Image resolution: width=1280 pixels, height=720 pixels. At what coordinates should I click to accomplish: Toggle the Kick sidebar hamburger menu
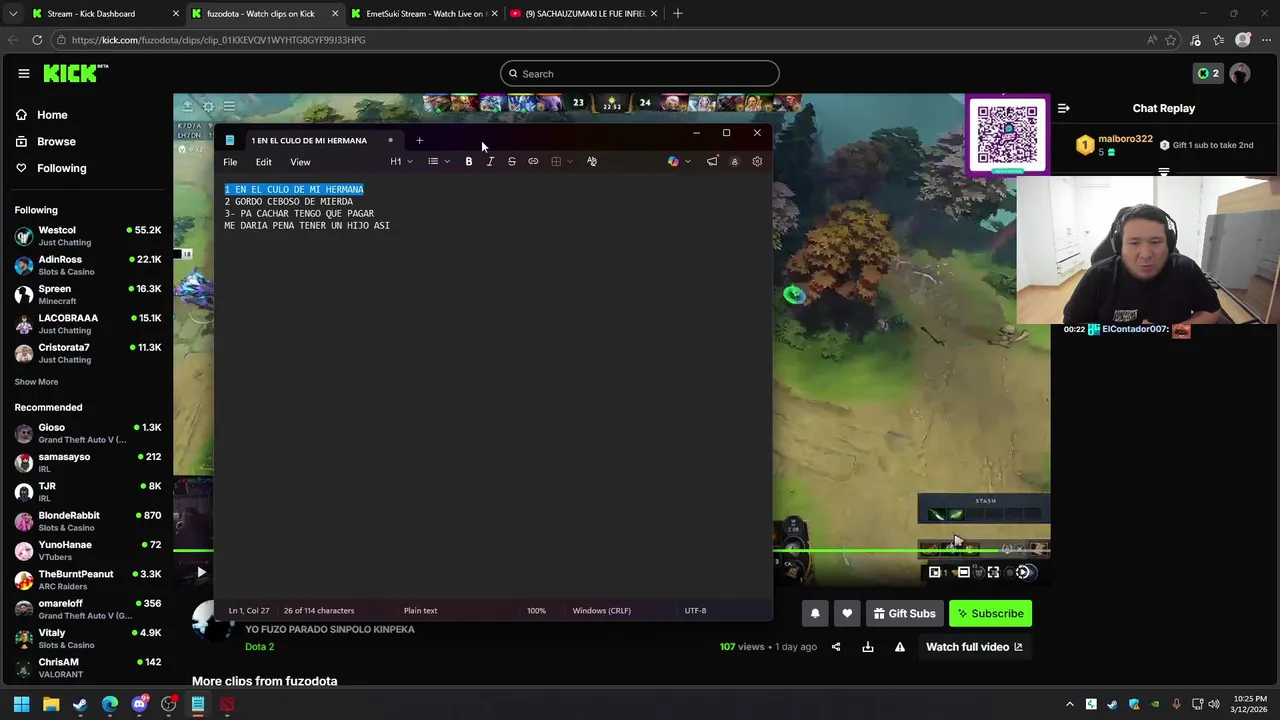[23, 73]
